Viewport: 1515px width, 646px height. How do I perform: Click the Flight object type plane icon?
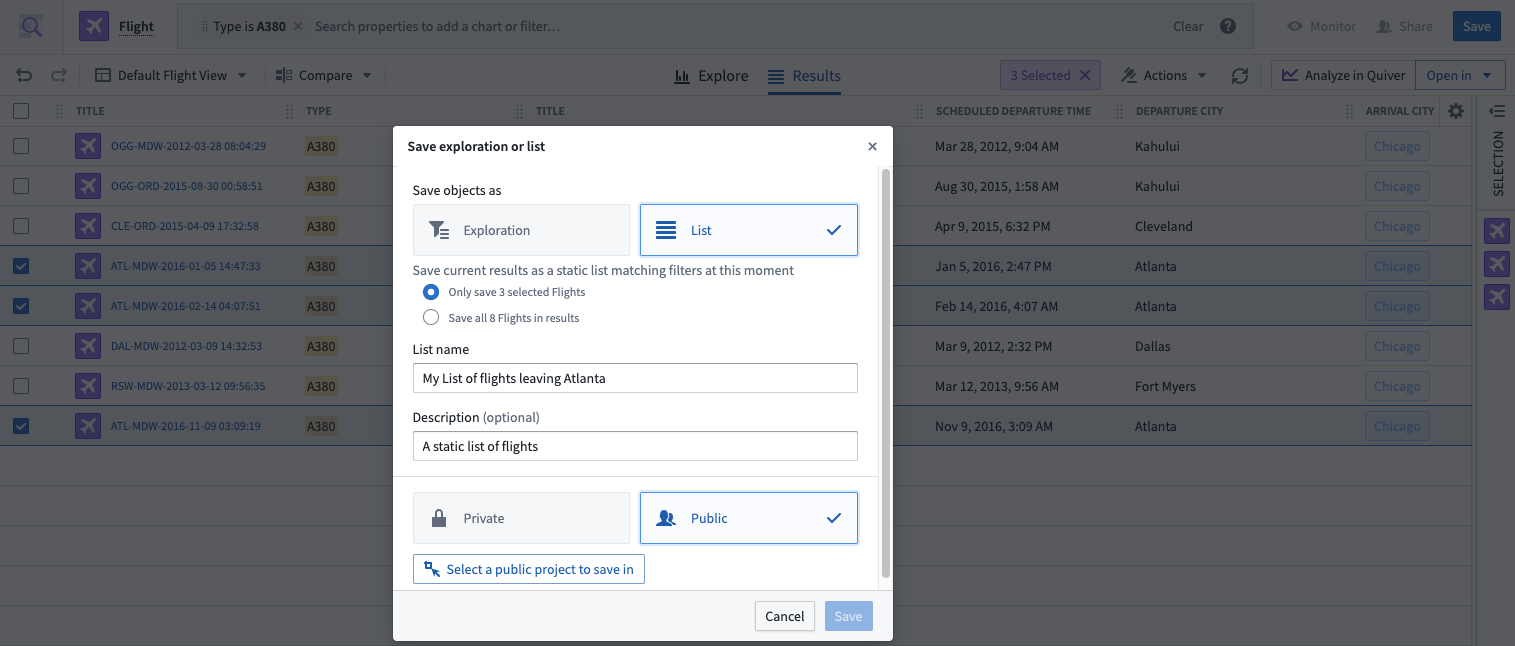pyautogui.click(x=94, y=27)
